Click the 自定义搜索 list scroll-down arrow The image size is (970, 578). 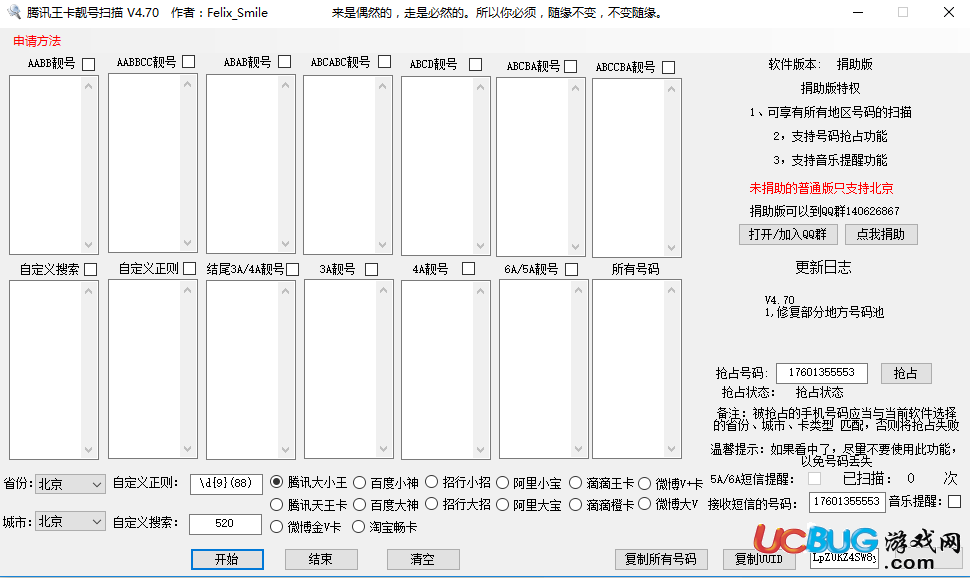click(88, 450)
